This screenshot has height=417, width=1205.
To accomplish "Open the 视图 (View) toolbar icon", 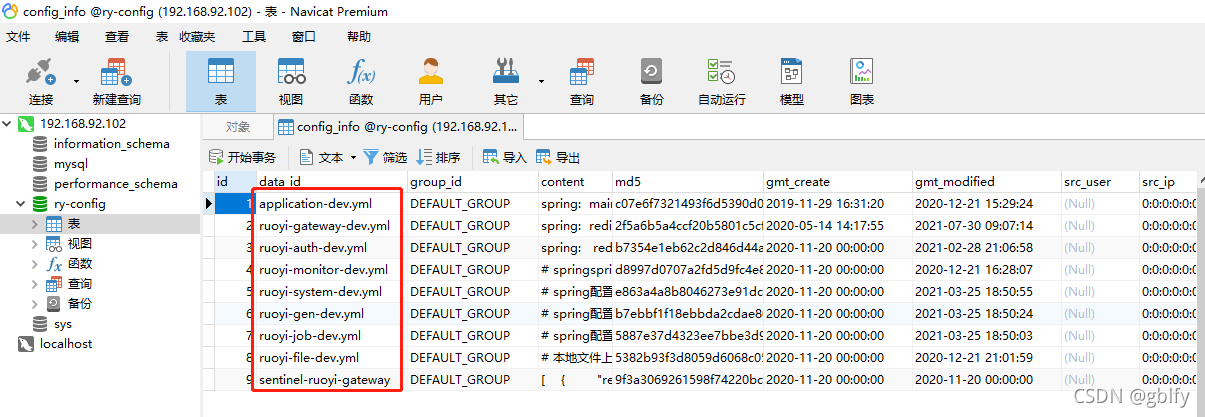I will (x=291, y=81).
